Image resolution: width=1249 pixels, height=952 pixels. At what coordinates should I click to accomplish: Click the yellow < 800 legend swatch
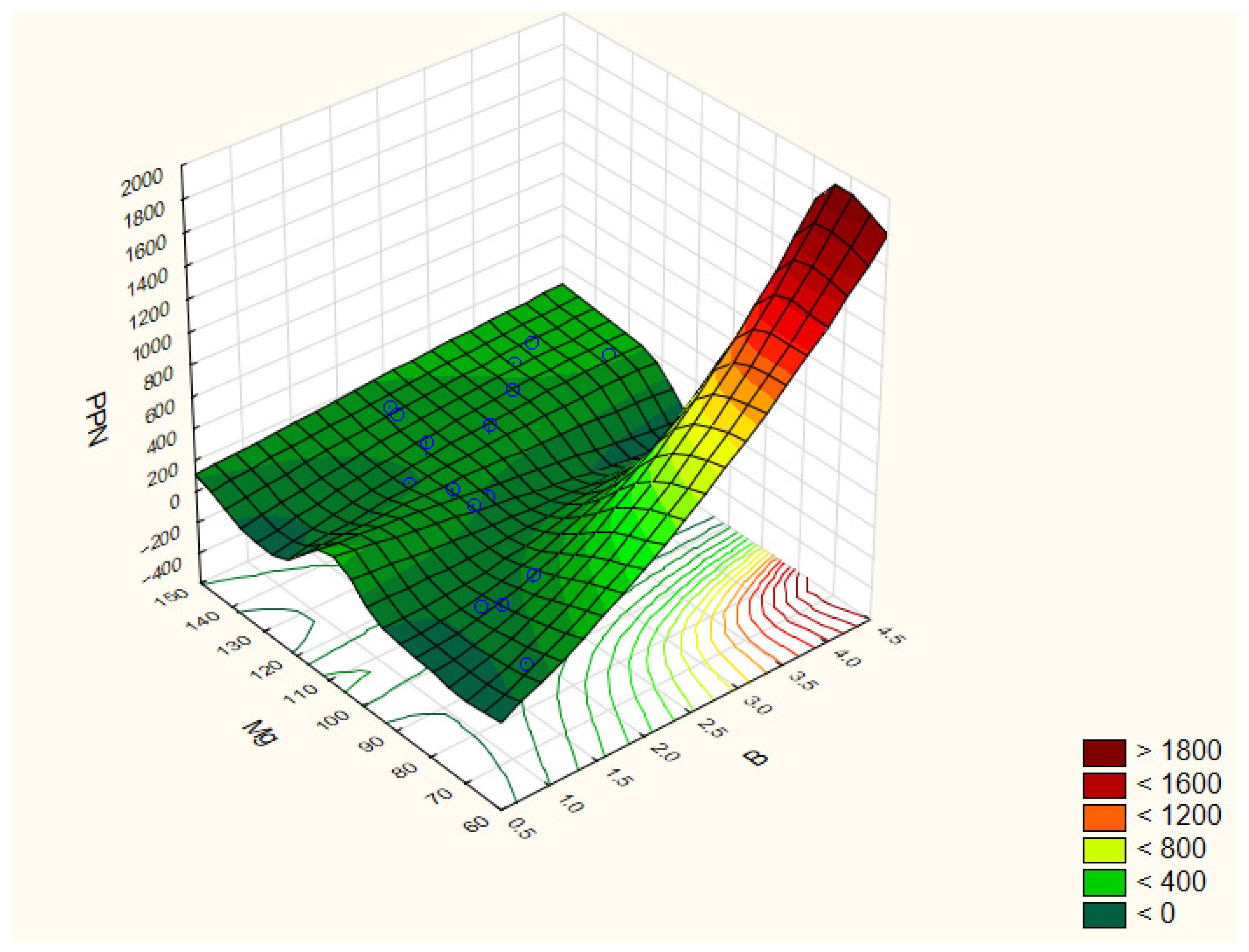(1104, 850)
